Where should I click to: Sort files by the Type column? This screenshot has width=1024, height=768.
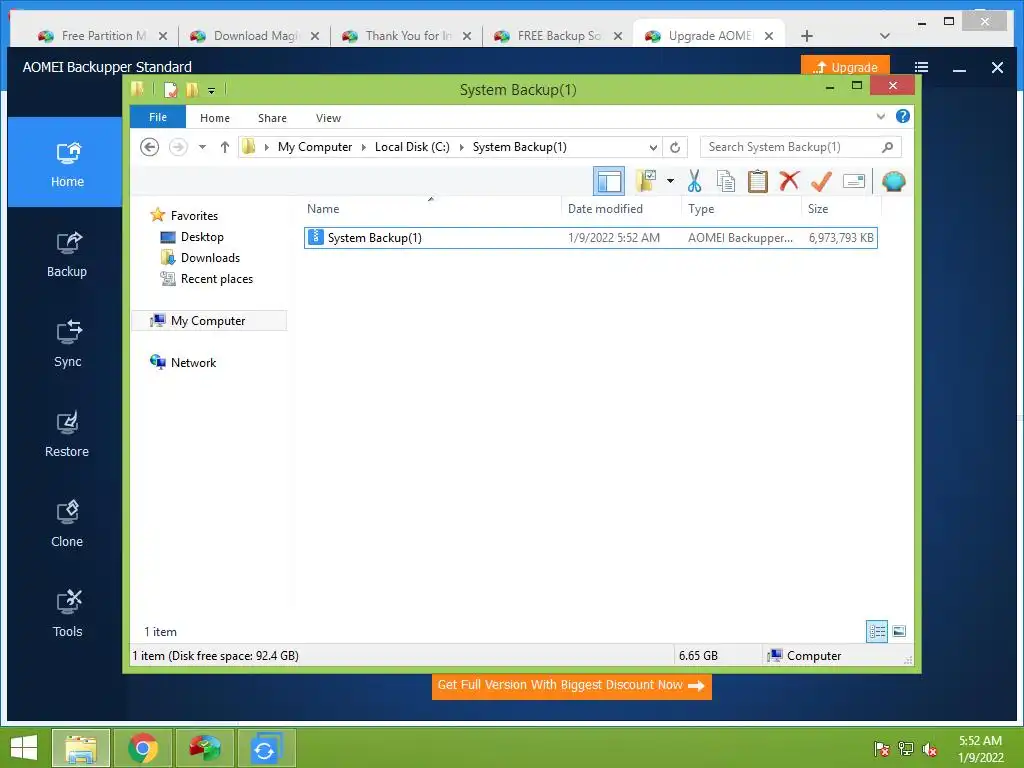pyautogui.click(x=741, y=209)
